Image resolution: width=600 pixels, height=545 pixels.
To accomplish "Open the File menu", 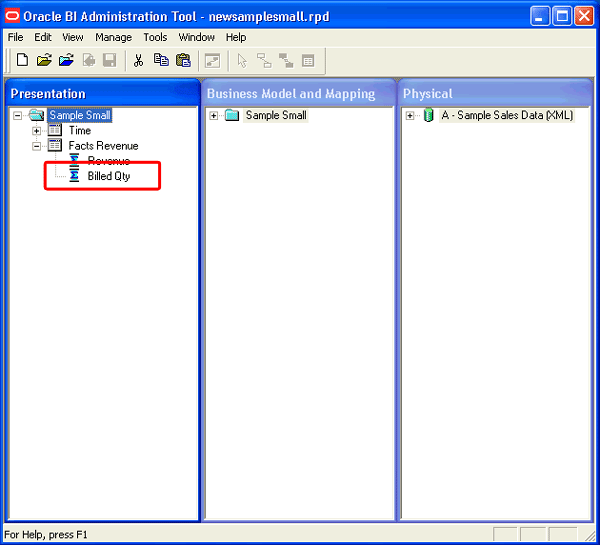I will tap(15, 37).
